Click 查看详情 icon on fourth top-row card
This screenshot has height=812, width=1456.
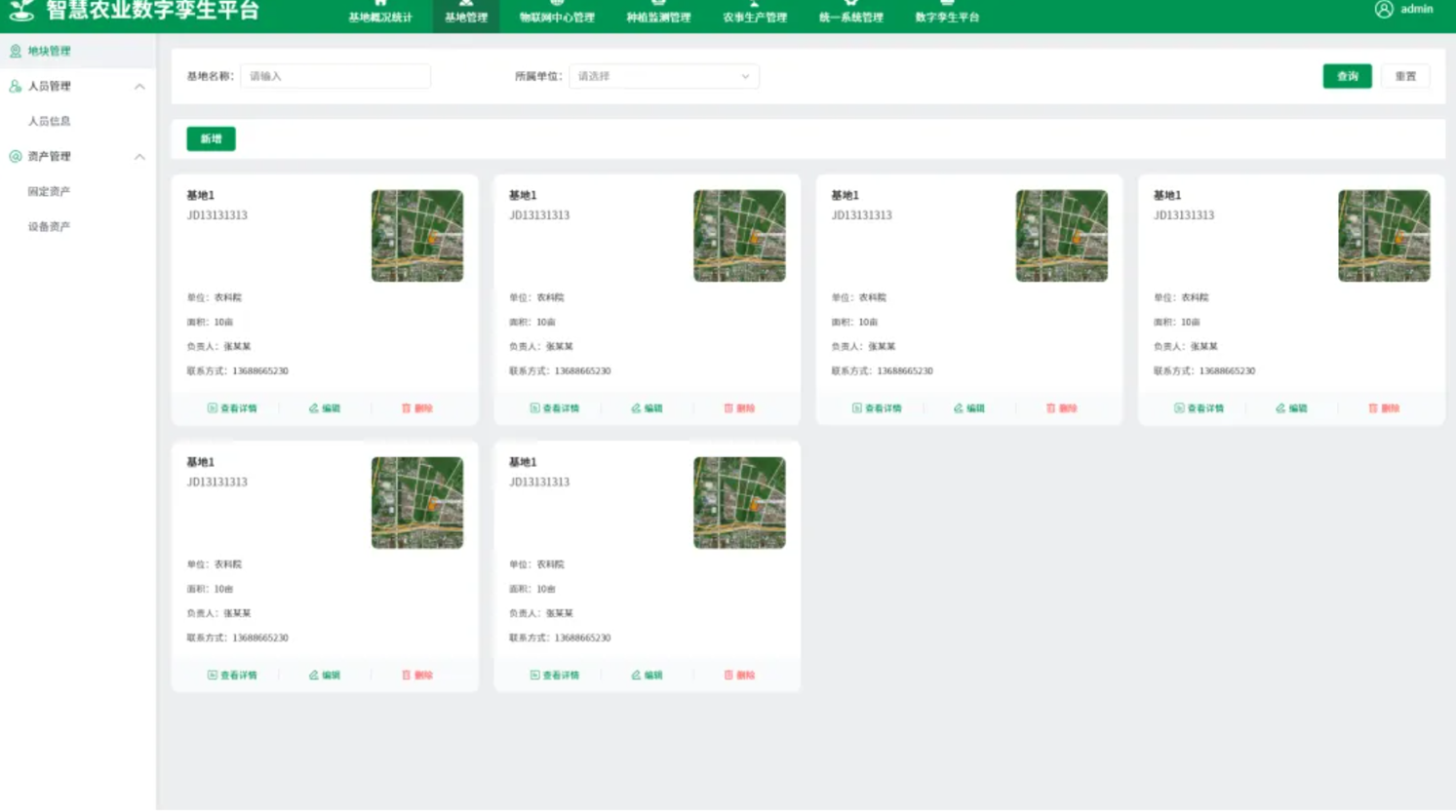[1179, 408]
